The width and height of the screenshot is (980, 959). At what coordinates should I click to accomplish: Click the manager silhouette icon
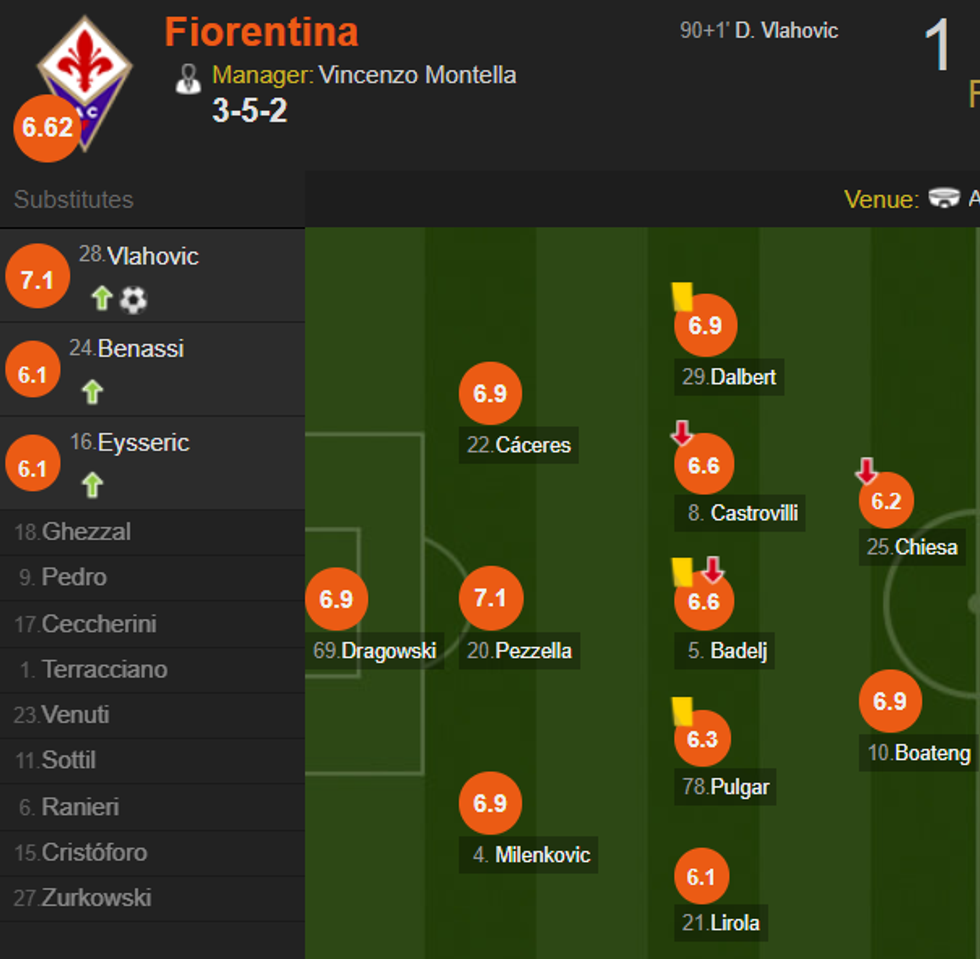(188, 78)
